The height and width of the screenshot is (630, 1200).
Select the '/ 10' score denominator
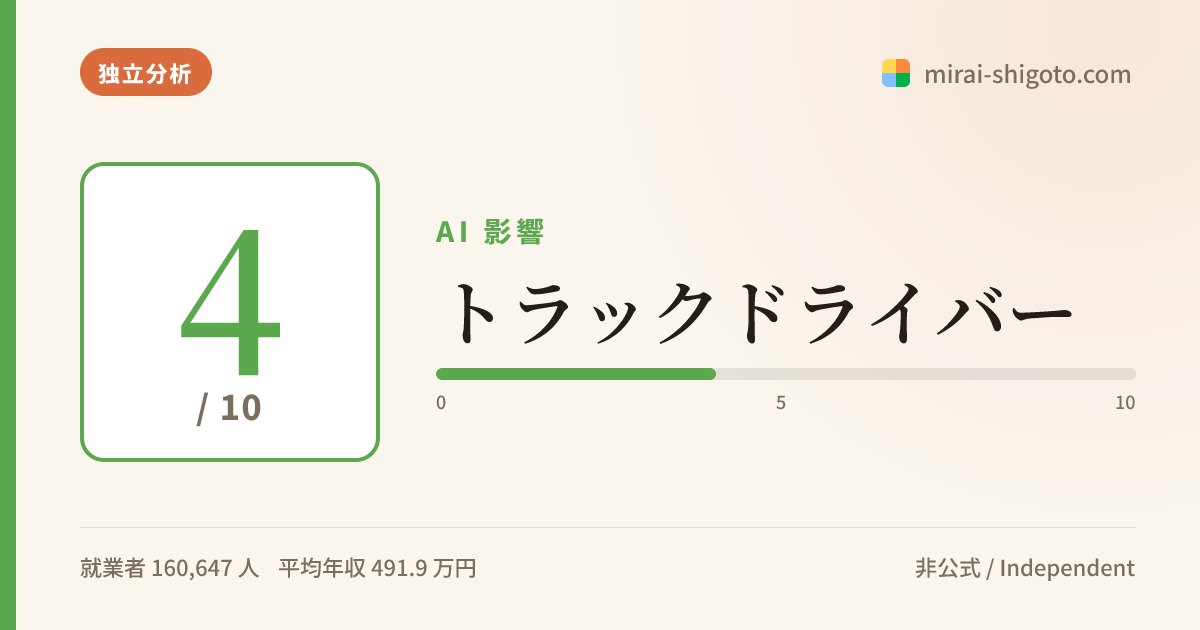pos(230,408)
